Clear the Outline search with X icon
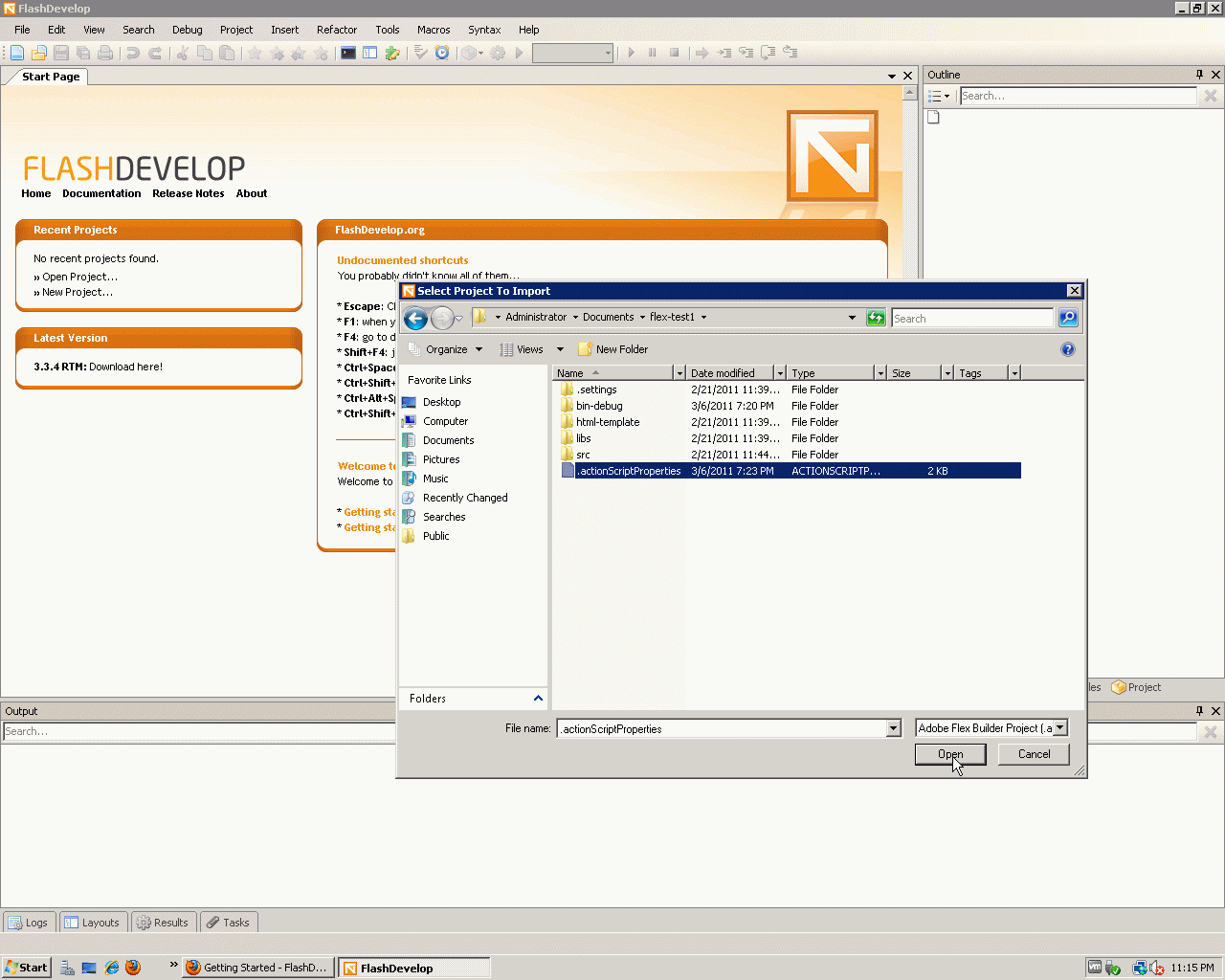This screenshot has height=980, width=1225. tap(1211, 96)
